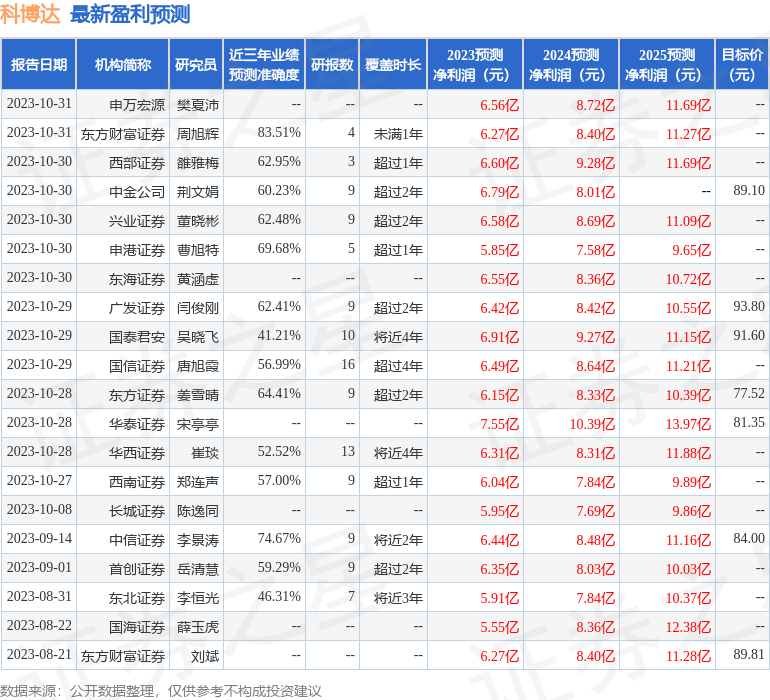770x700 pixels.
Task: Click analyst name 董晓彬
Action: 197,221
